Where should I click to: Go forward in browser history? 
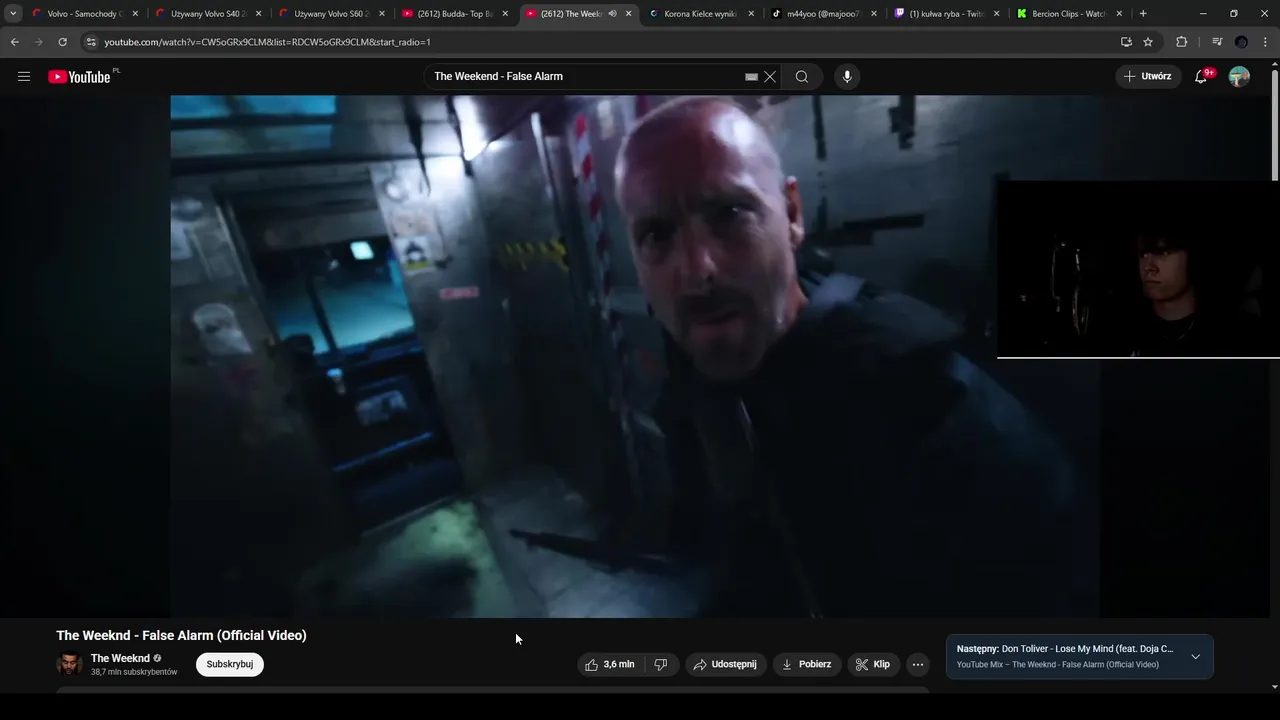(x=38, y=42)
